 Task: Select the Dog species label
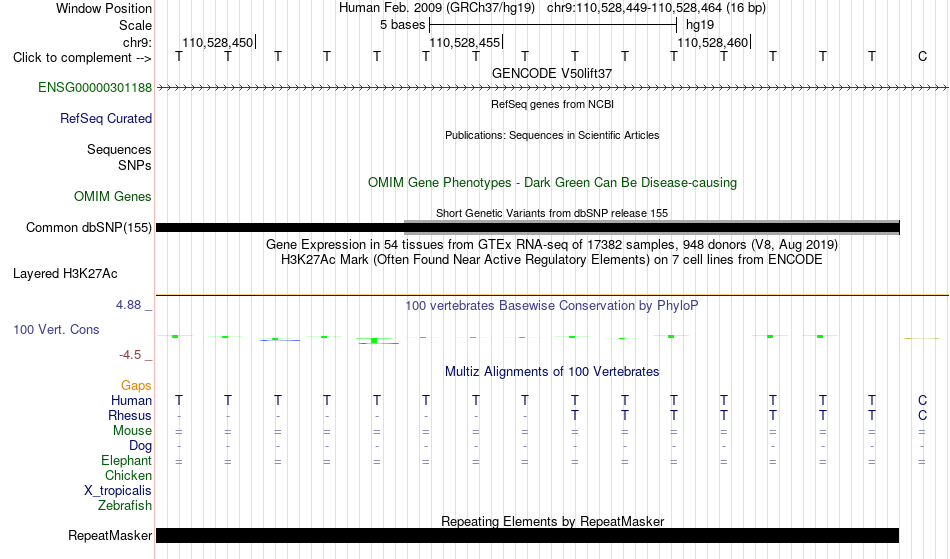point(141,446)
